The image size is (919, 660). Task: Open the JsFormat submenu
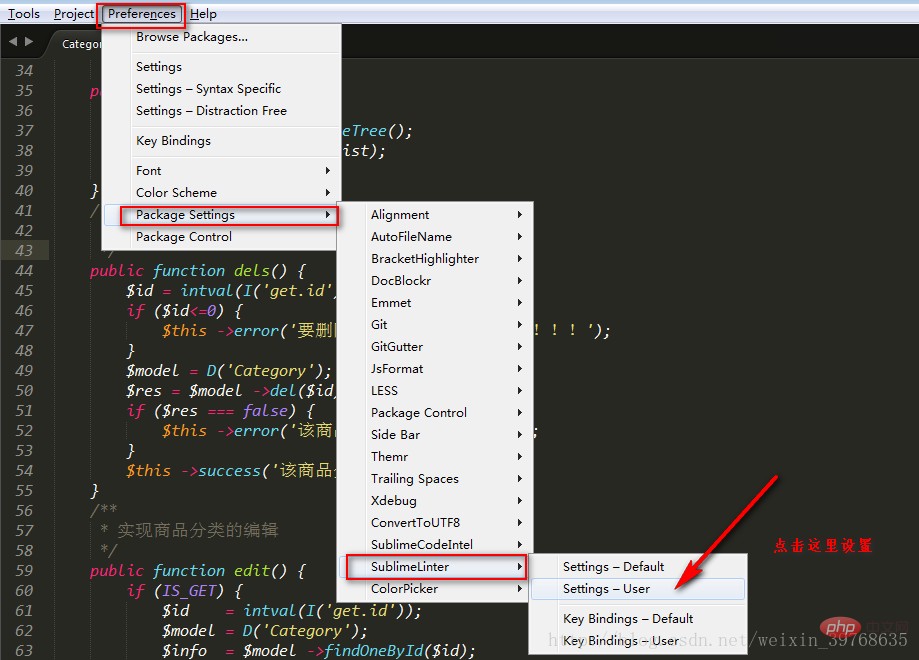point(435,369)
